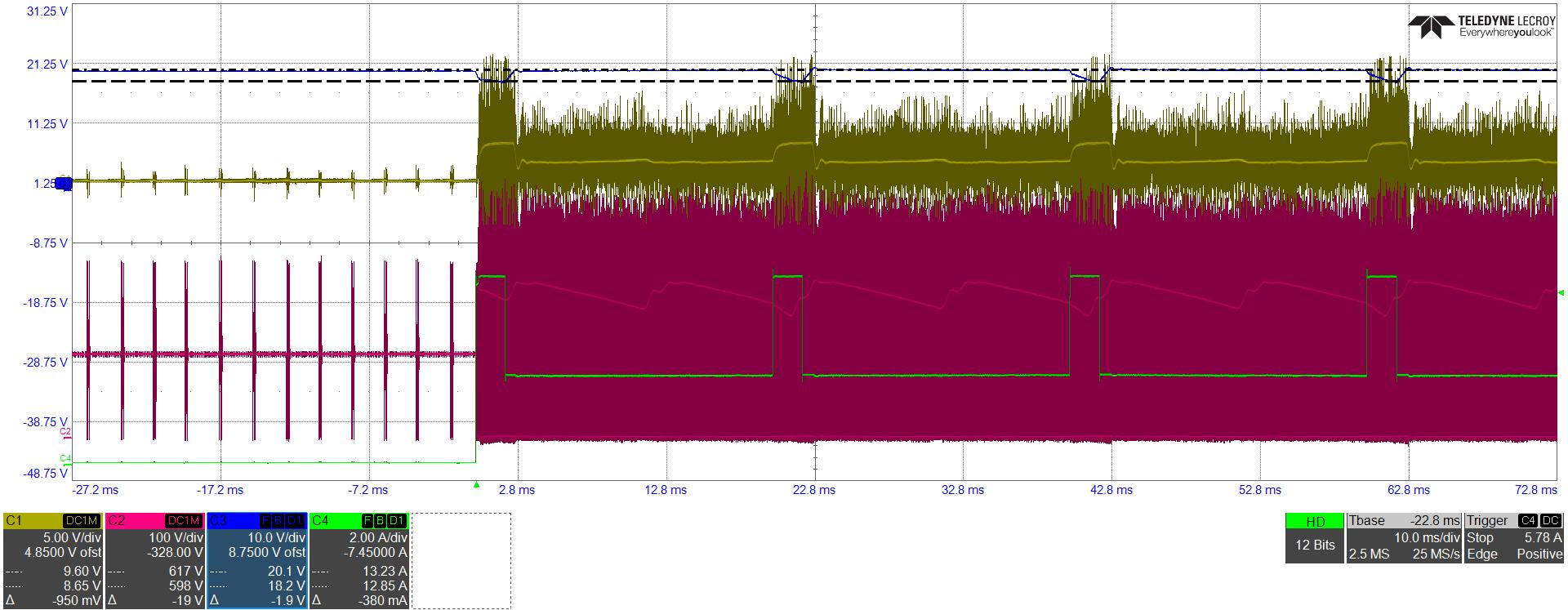Open the Trigger descriptor label

click(x=1487, y=520)
